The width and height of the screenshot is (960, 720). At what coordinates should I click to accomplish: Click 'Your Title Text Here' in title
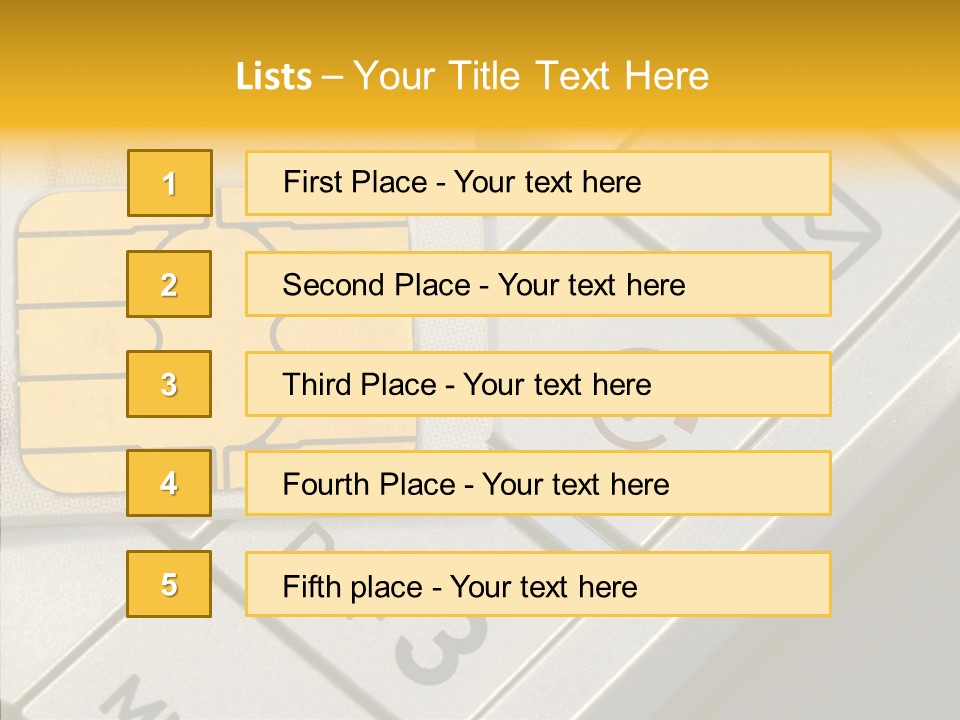(x=531, y=76)
